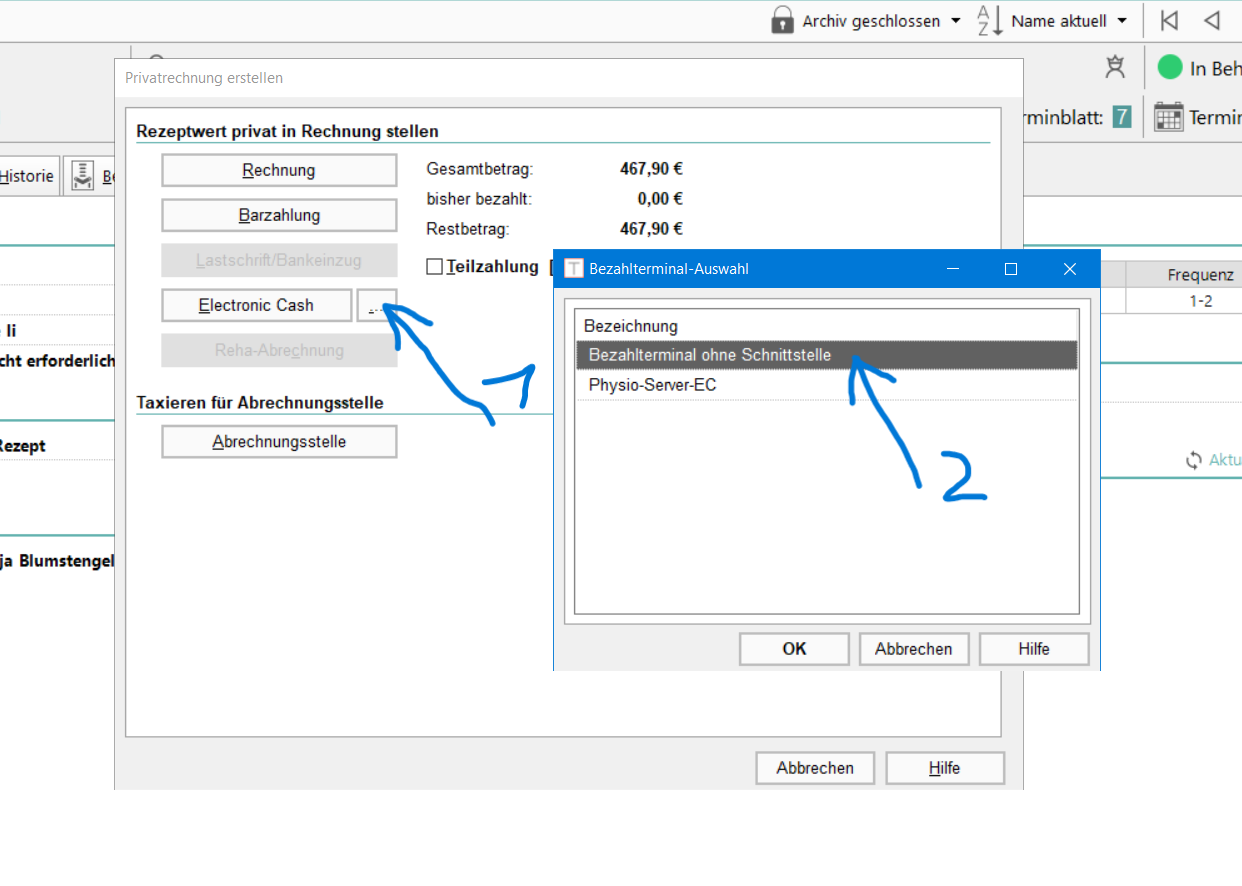Click the Electronic Cash button

click(256, 305)
